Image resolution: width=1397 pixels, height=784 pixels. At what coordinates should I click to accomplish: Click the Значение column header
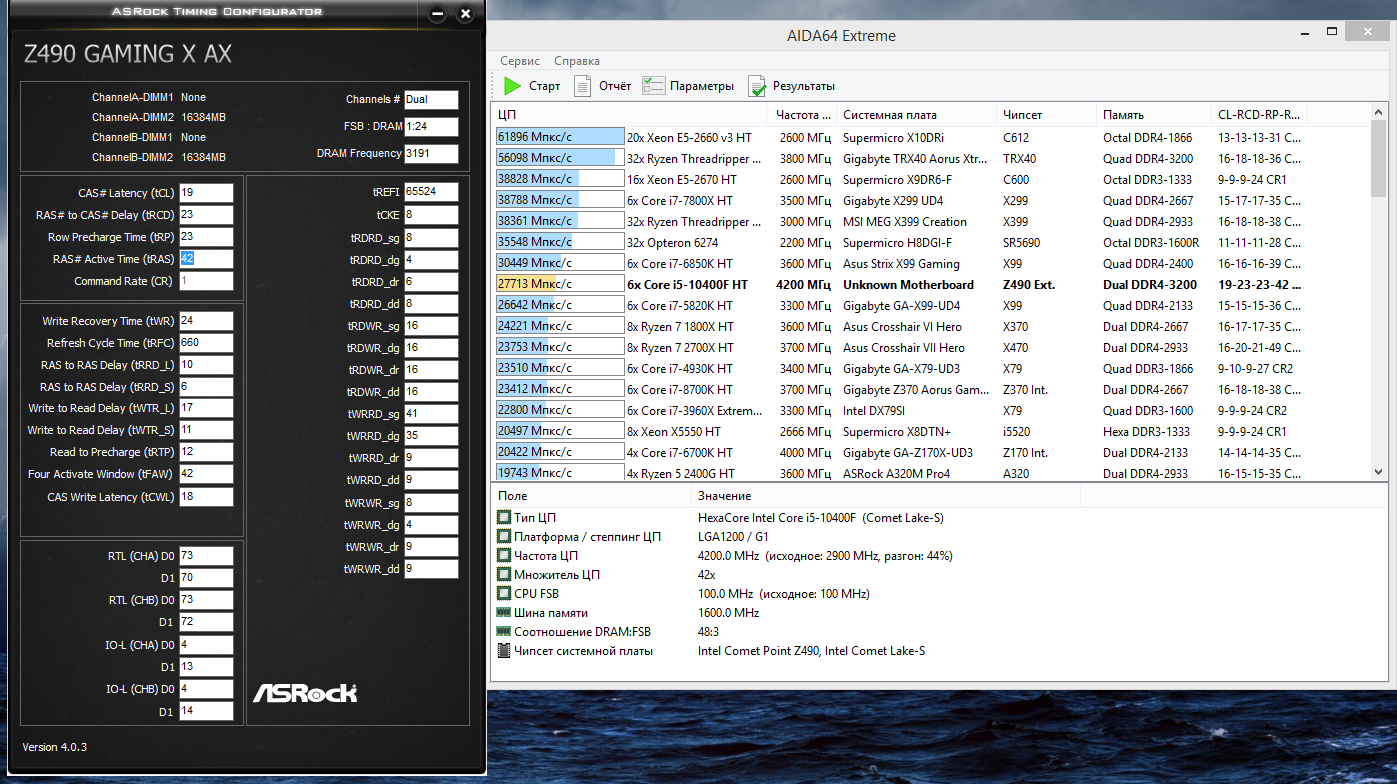point(886,496)
